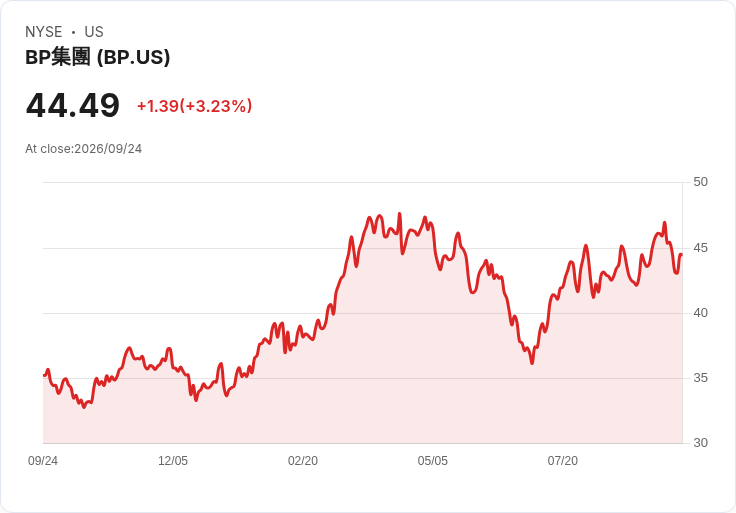Select the 44.49 current price value
The width and height of the screenshot is (736, 513).
[73, 106]
